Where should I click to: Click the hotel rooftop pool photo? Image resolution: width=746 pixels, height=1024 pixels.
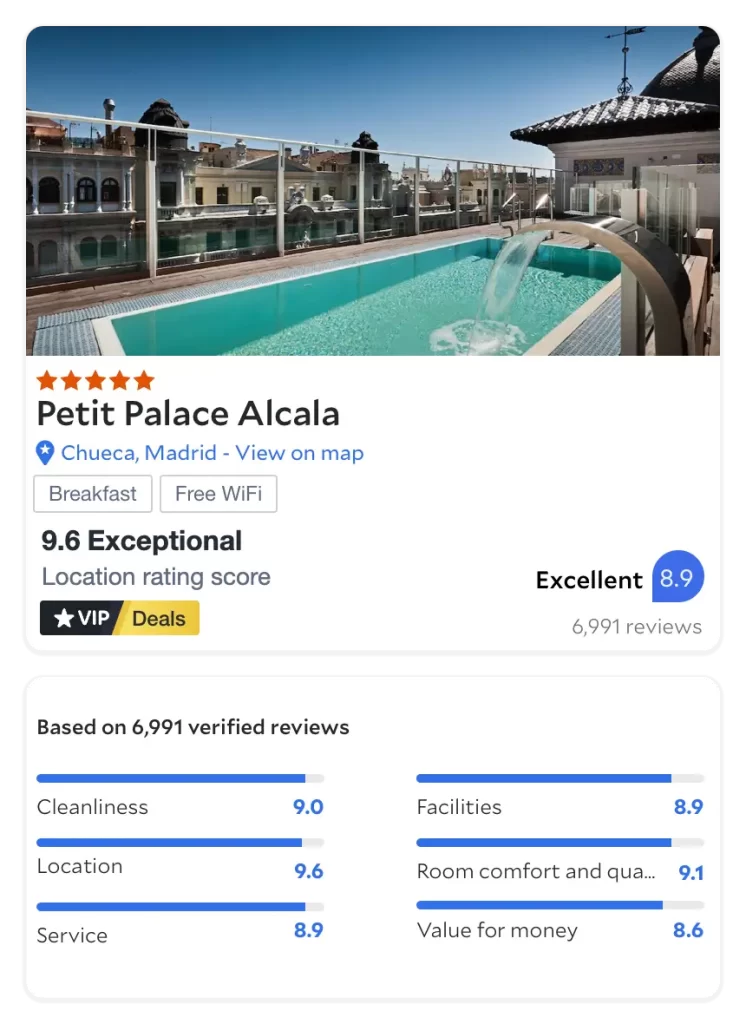click(372, 190)
